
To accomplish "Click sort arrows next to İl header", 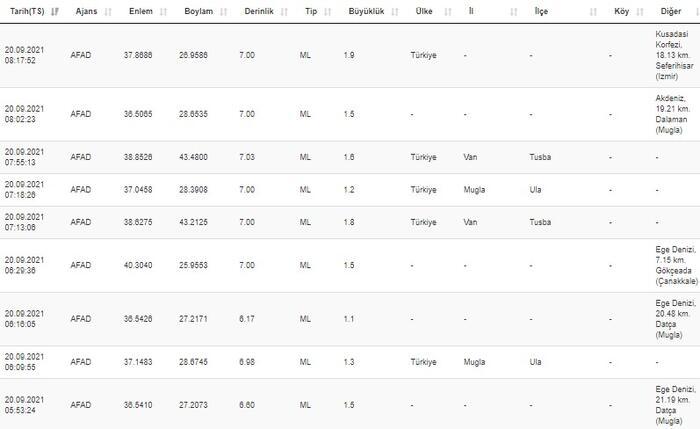I will pos(514,12).
